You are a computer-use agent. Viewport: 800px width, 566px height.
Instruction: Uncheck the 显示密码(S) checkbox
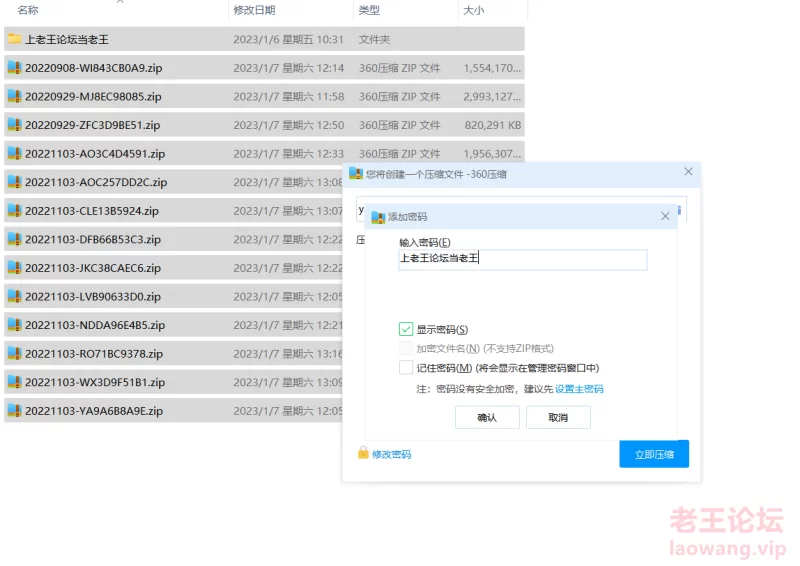(406, 329)
